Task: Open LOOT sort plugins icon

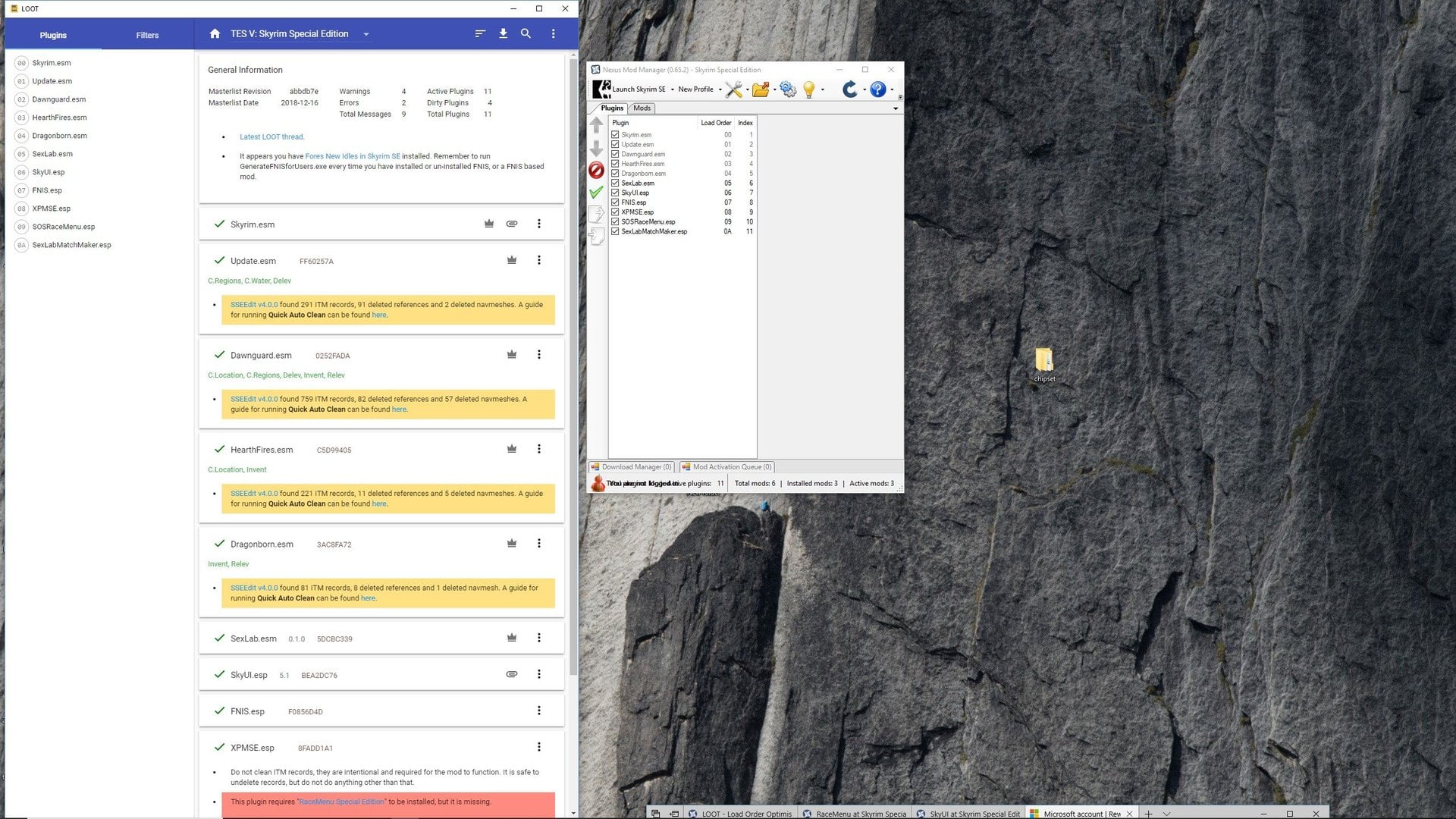Action: coord(480,33)
